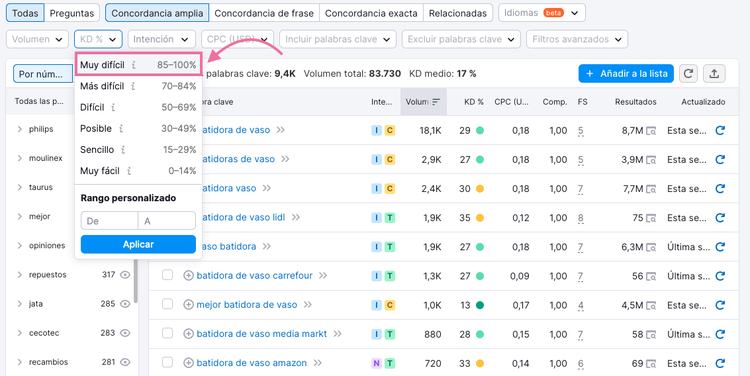This screenshot has width=750, height=376.
Task: Choose Difícil 50–69% option
Action: click(138, 108)
